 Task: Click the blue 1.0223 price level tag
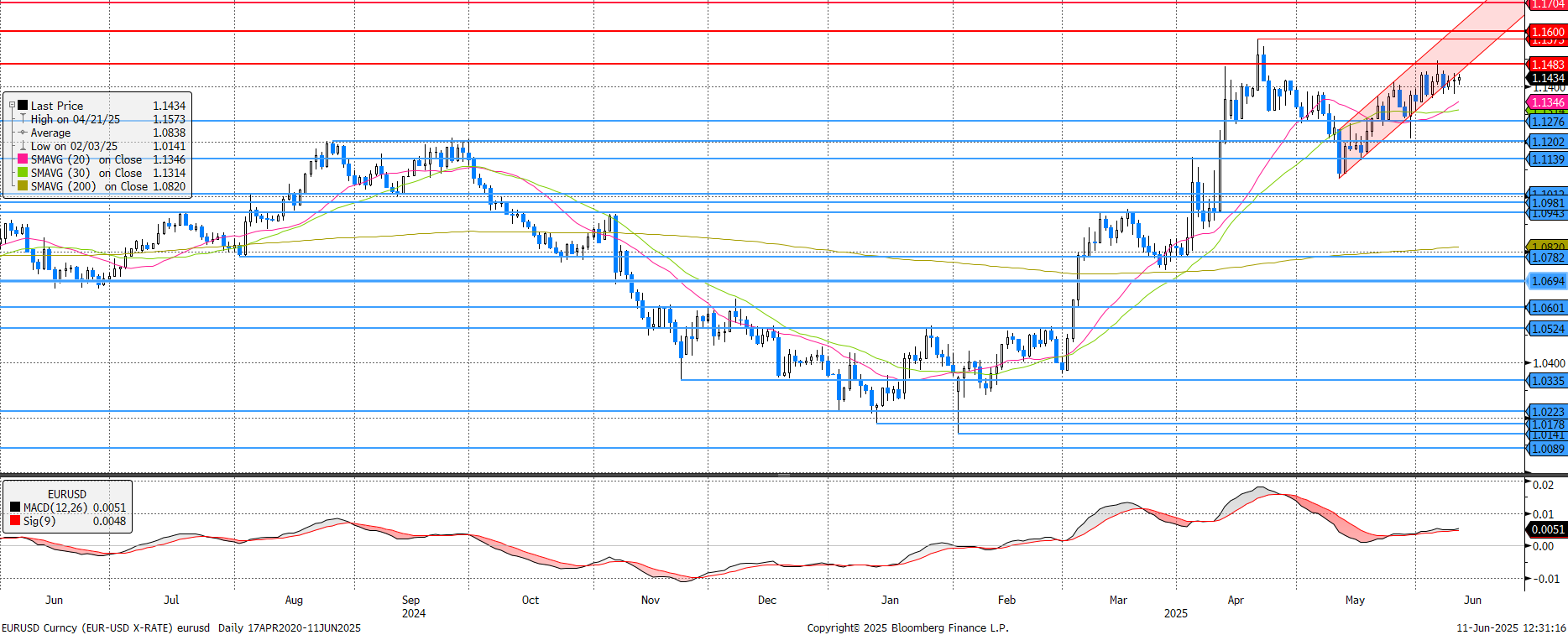(x=1546, y=412)
